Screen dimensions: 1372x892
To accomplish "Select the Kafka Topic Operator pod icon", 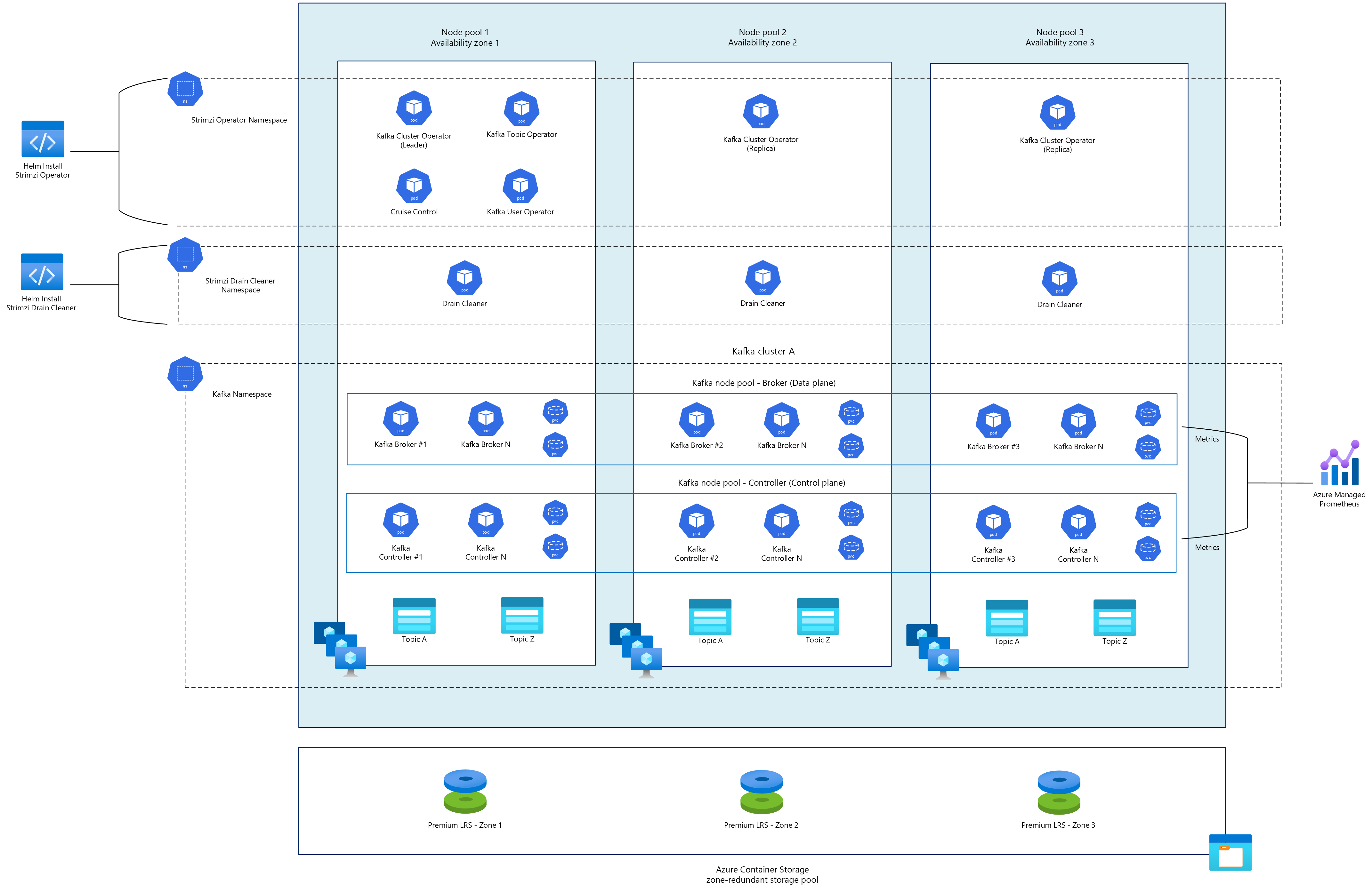I will 521,108.
